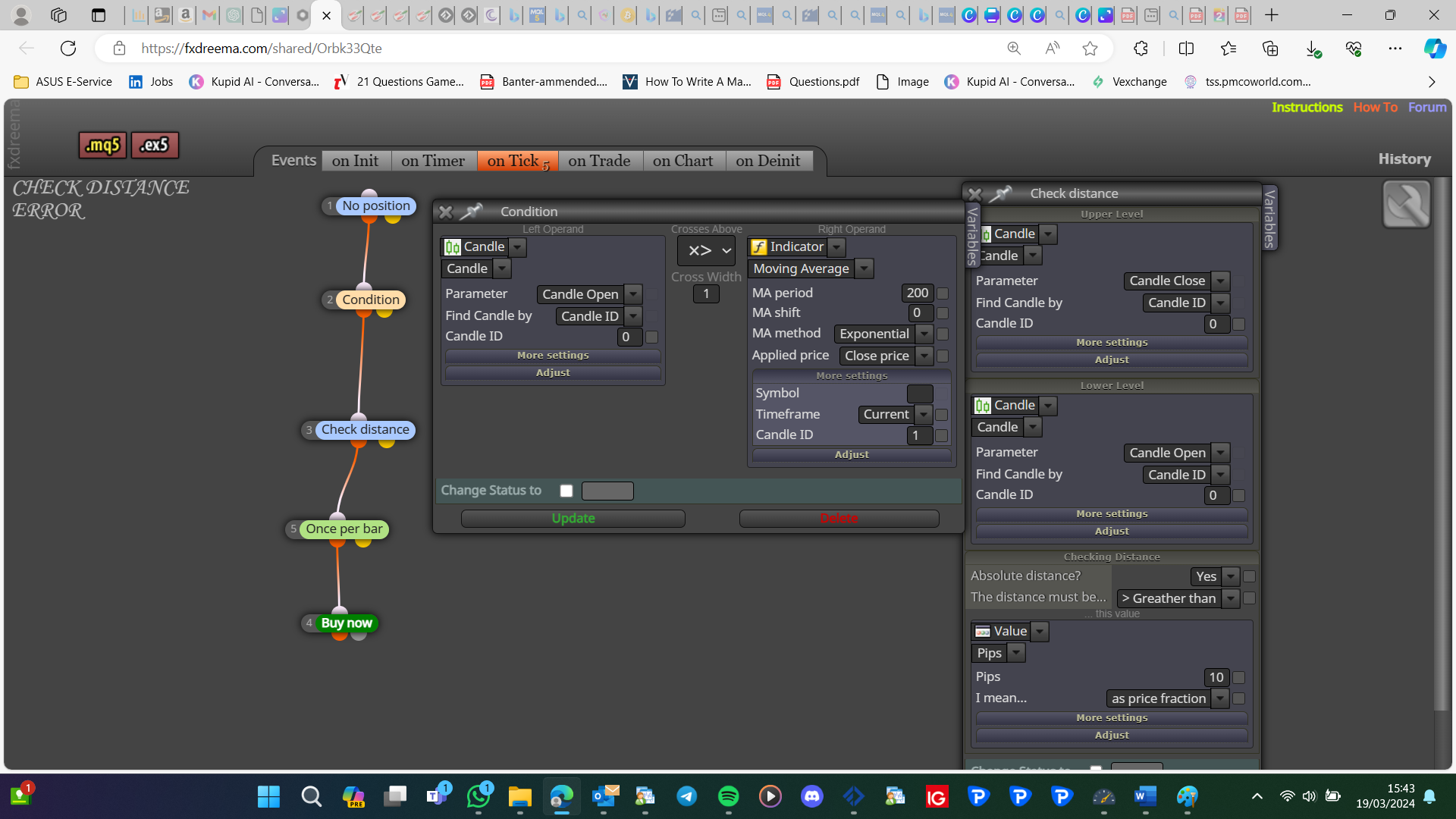Switch to the on Chart event tab
Screen dimensions: 1456x819
(682, 161)
